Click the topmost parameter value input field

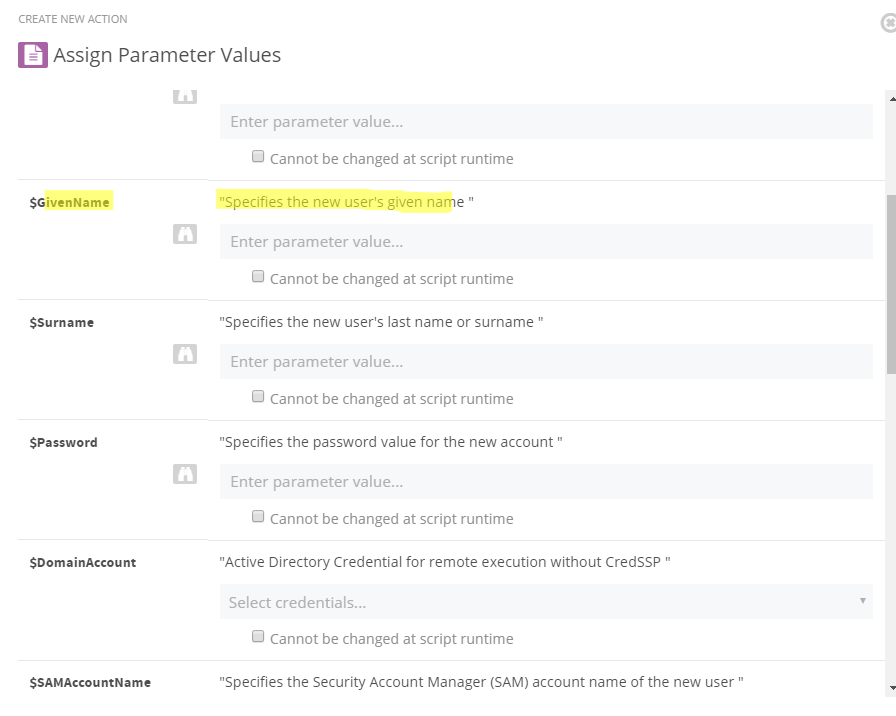click(x=546, y=122)
